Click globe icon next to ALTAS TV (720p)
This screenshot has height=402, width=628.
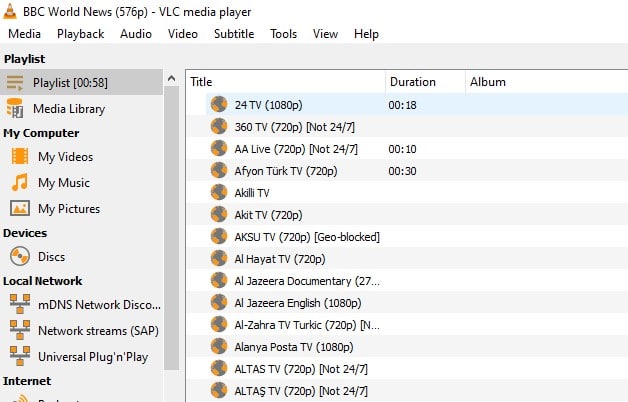pyautogui.click(x=219, y=369)
